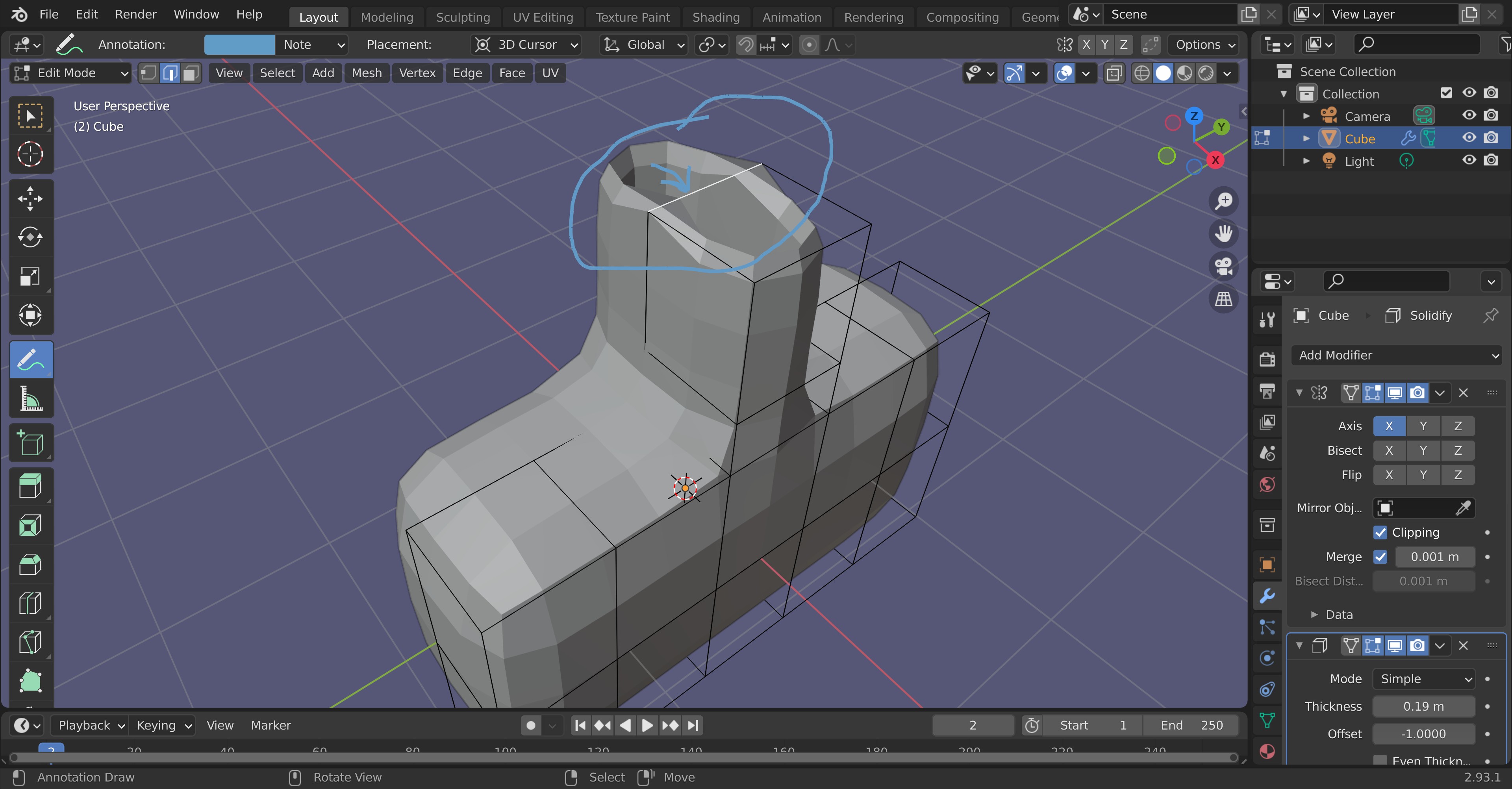The width and height of the screenshot is (1512, 789).
Task: Click the Flip Z button
Action: [1457, 475]
